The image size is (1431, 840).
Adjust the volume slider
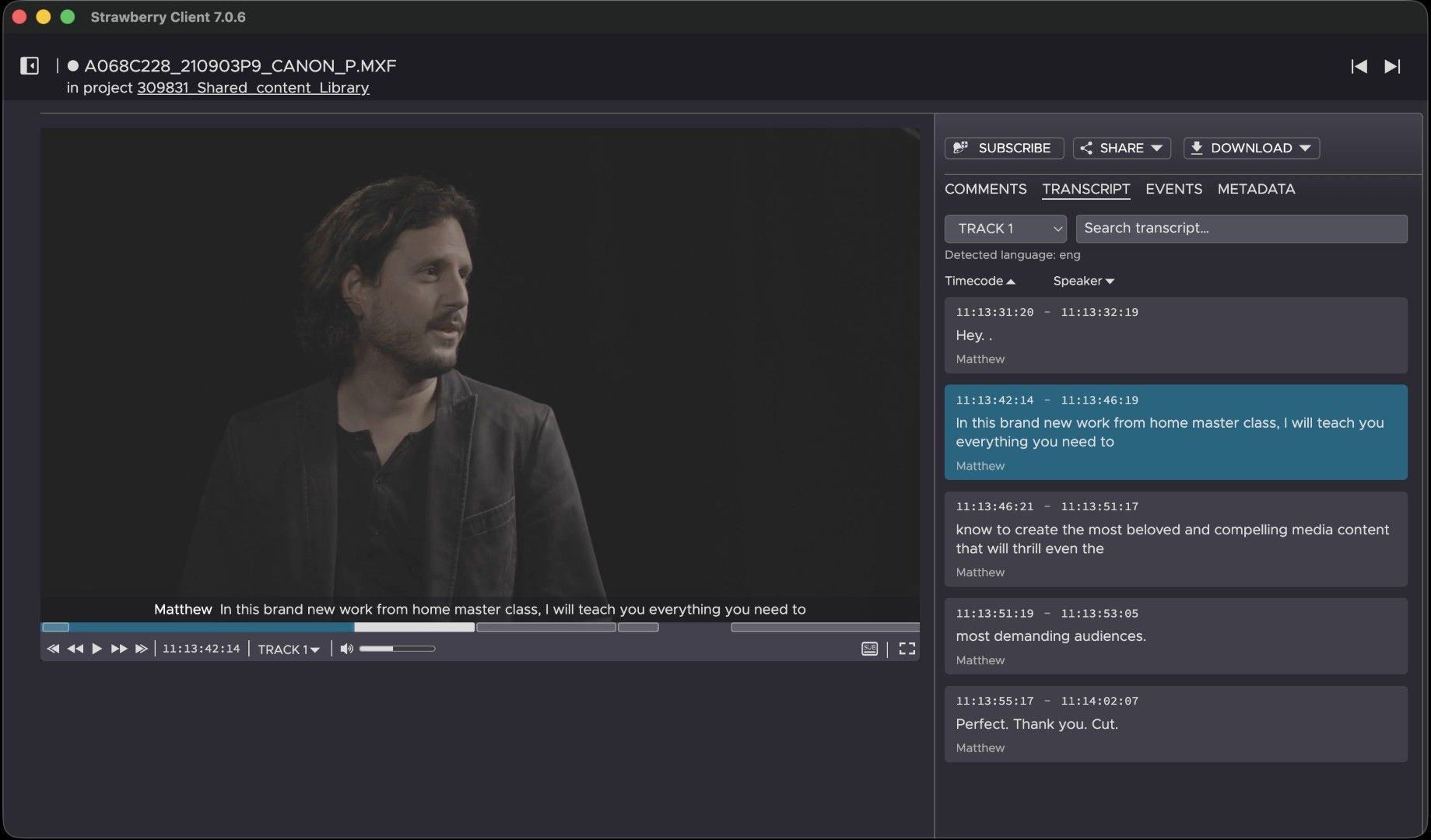point(397,649)
